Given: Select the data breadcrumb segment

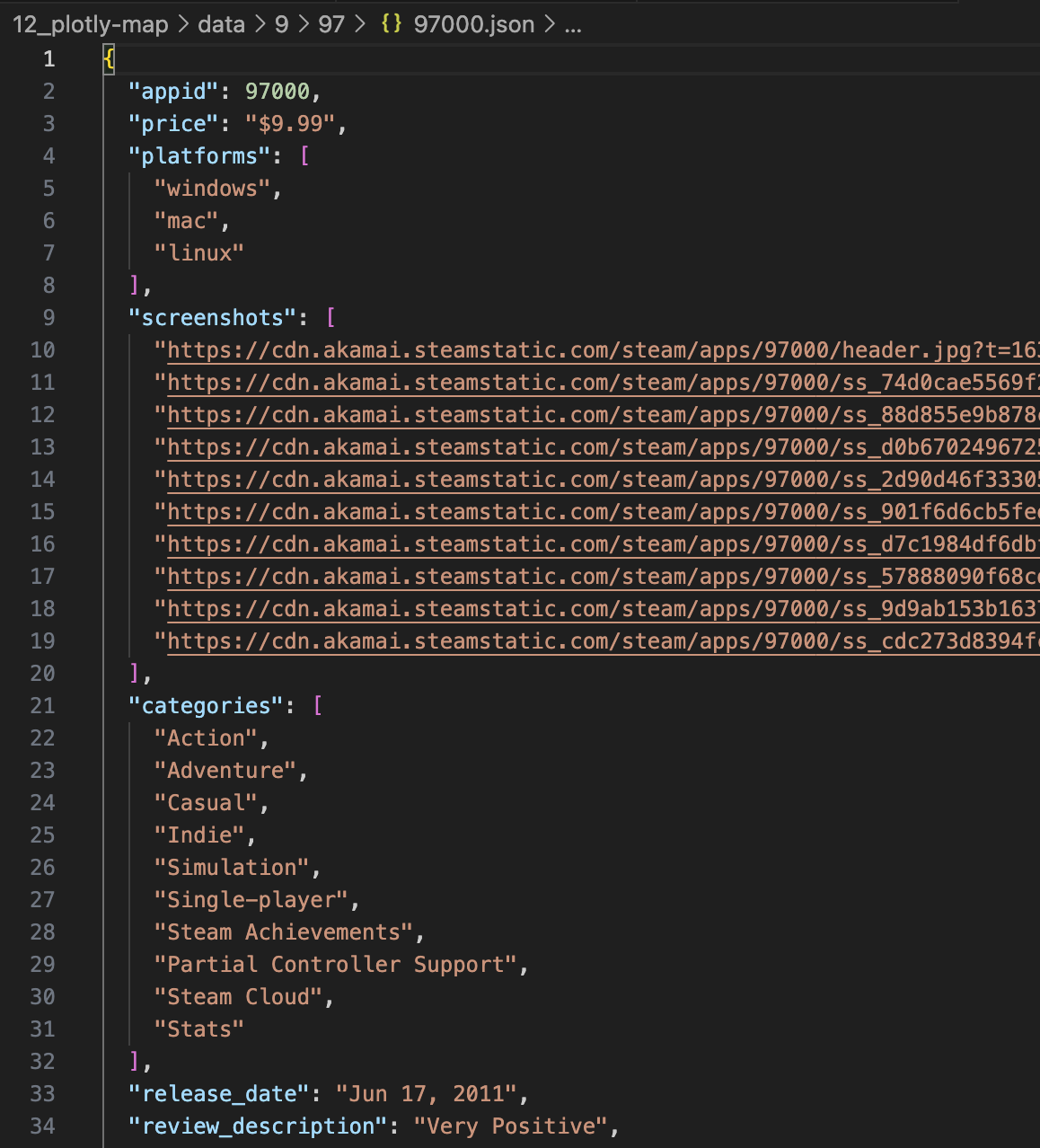Looking at the screenshot, I should (x=221, y=24).
